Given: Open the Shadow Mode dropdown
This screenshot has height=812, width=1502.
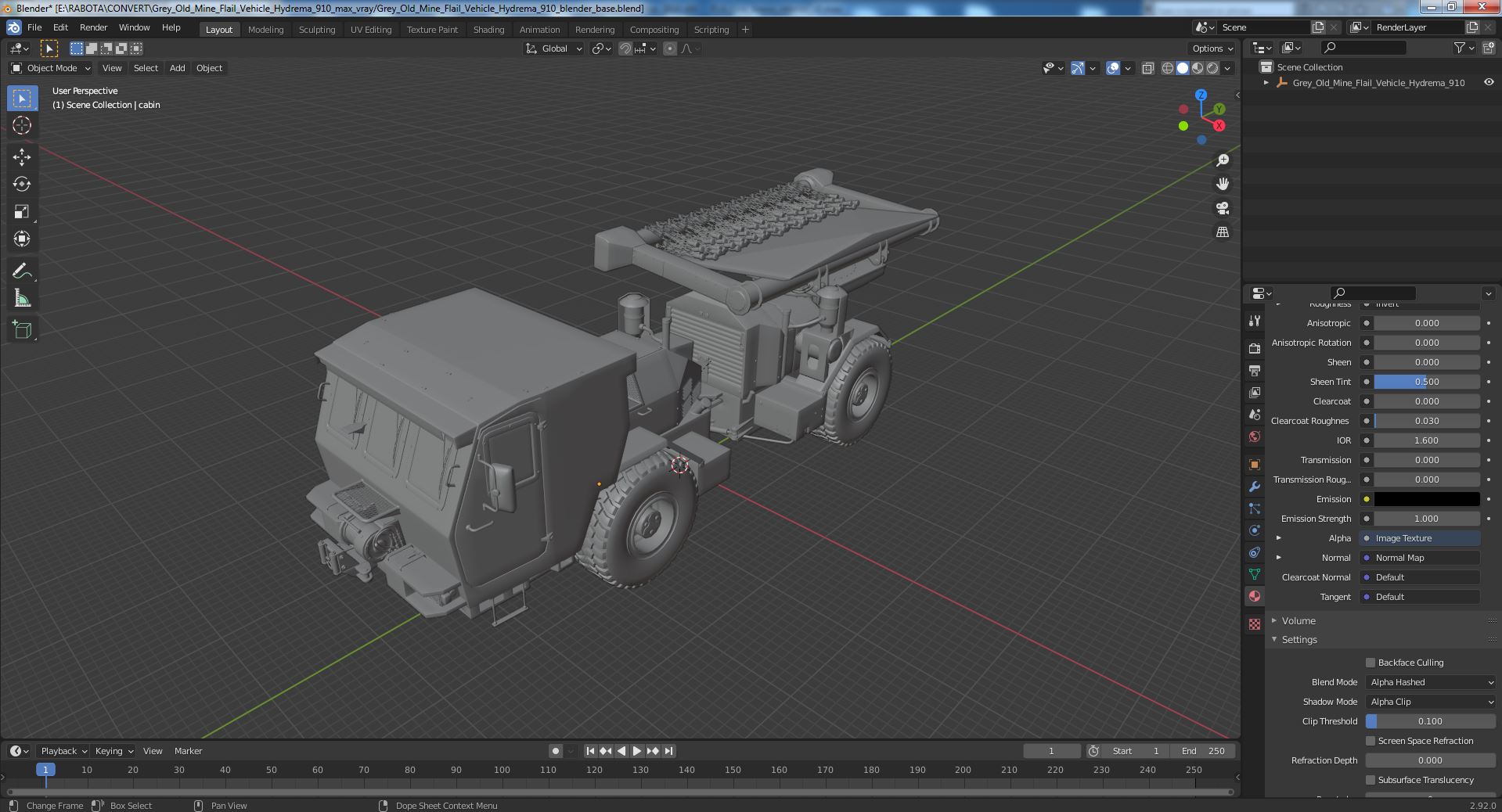Looking at the screenshot, I should pyautogui.click(x=1431, y=702).
